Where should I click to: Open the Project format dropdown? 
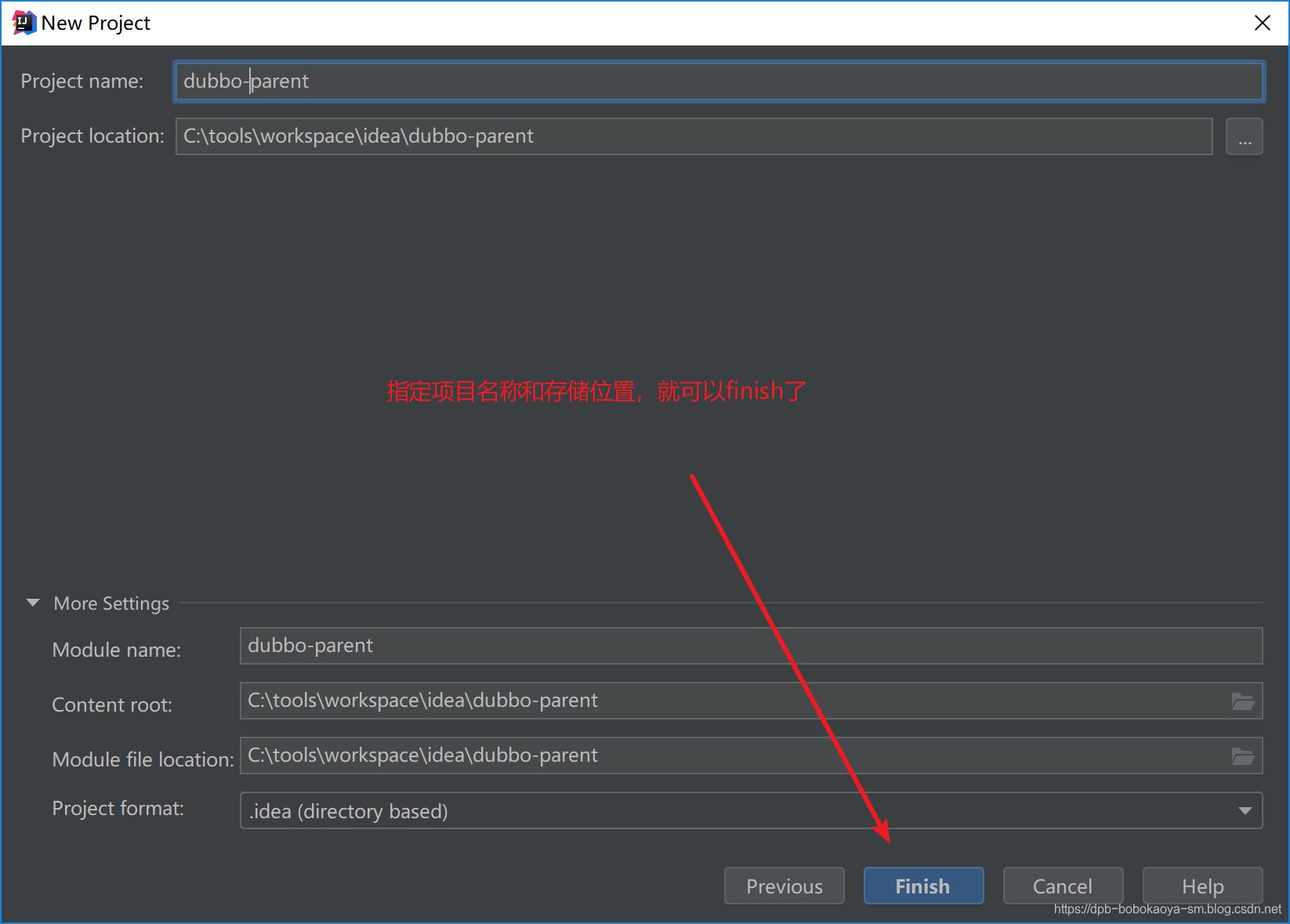[x=751, y=810]
